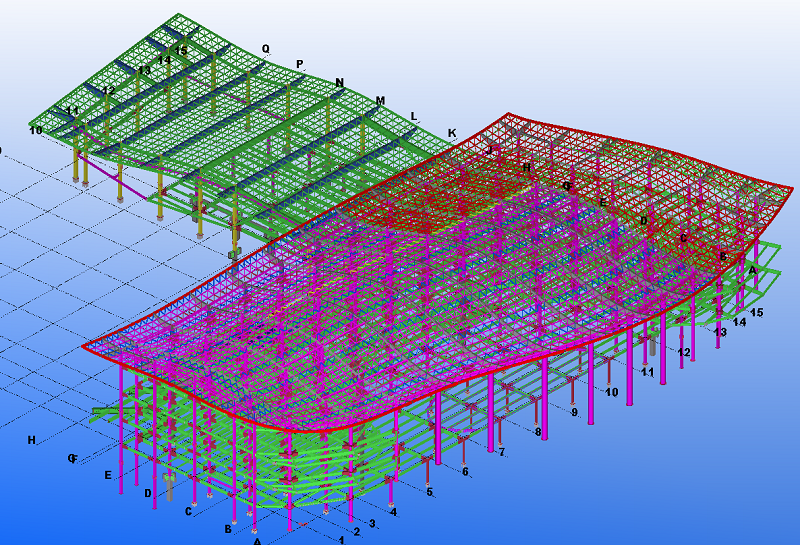Select grid label 6 near bottom columns

pos(465,472)
